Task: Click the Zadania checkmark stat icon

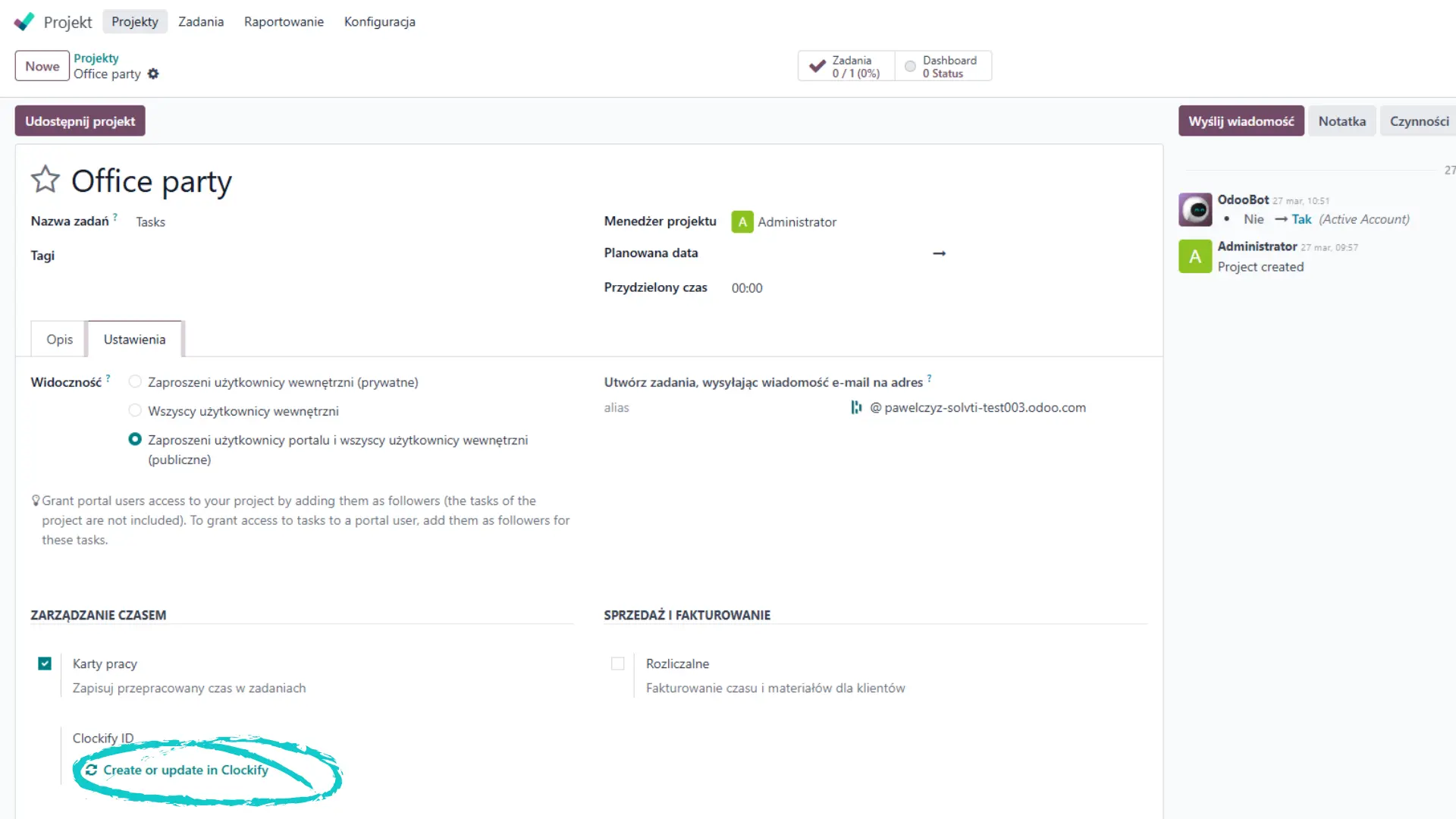Action: pyautogui.click(x=817, y=66)
